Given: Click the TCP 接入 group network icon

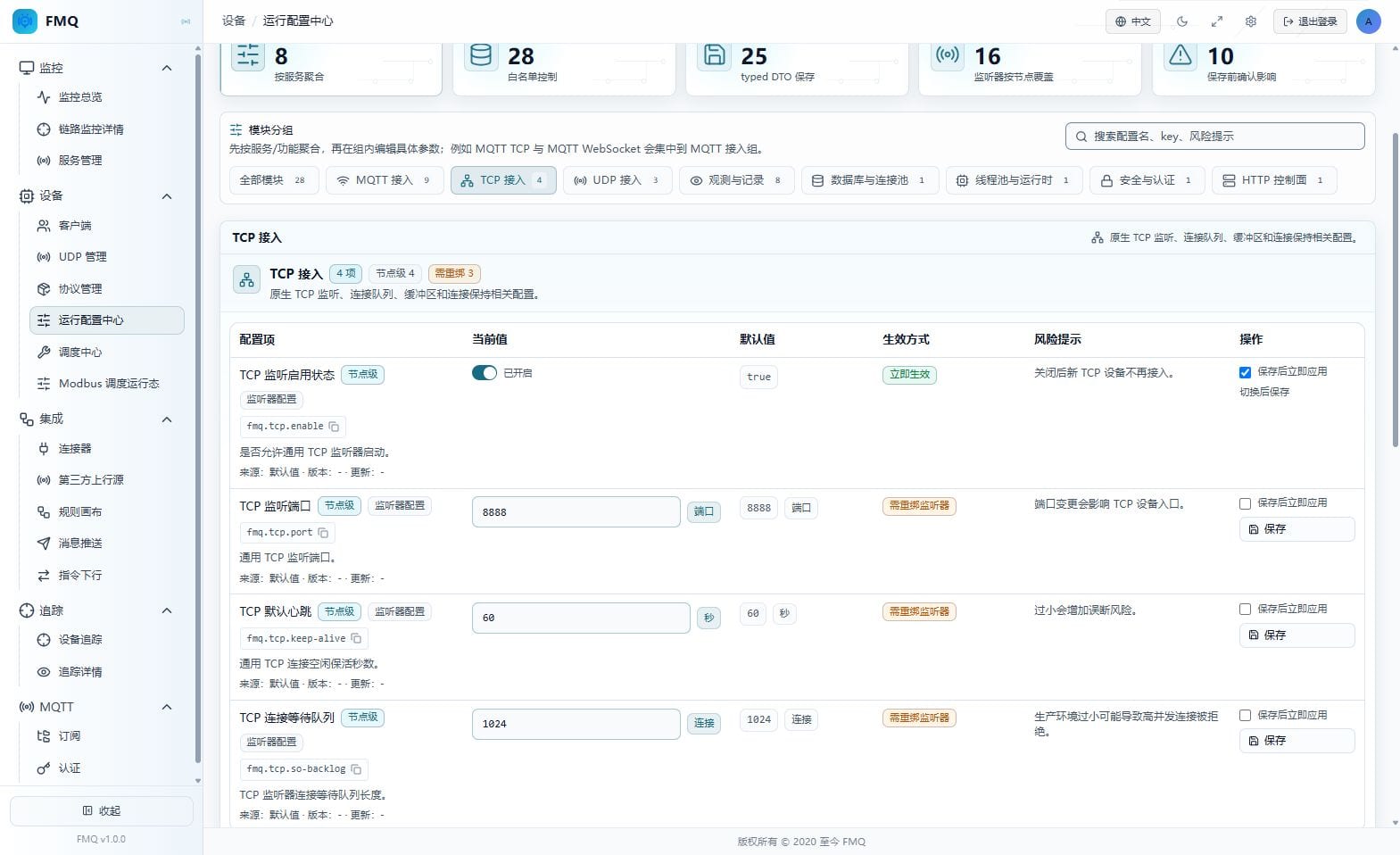Looking at the screenshot, I should 246,280.
